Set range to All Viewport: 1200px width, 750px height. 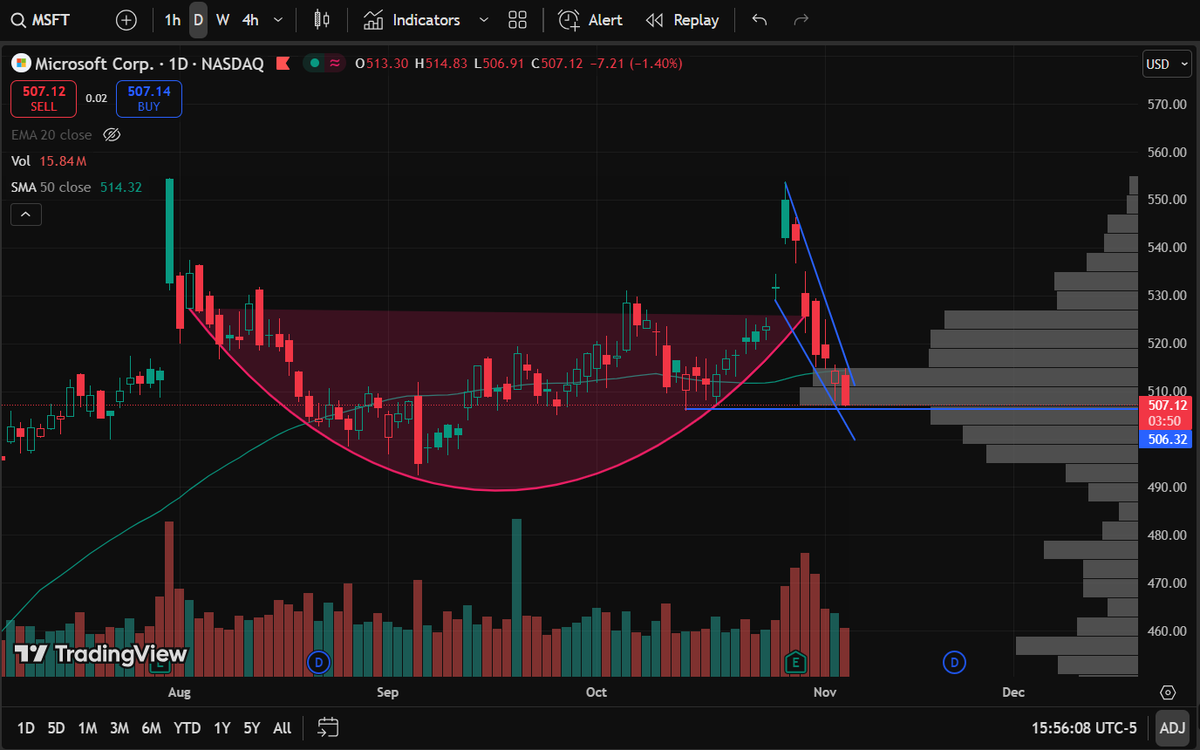coord(282,728)
